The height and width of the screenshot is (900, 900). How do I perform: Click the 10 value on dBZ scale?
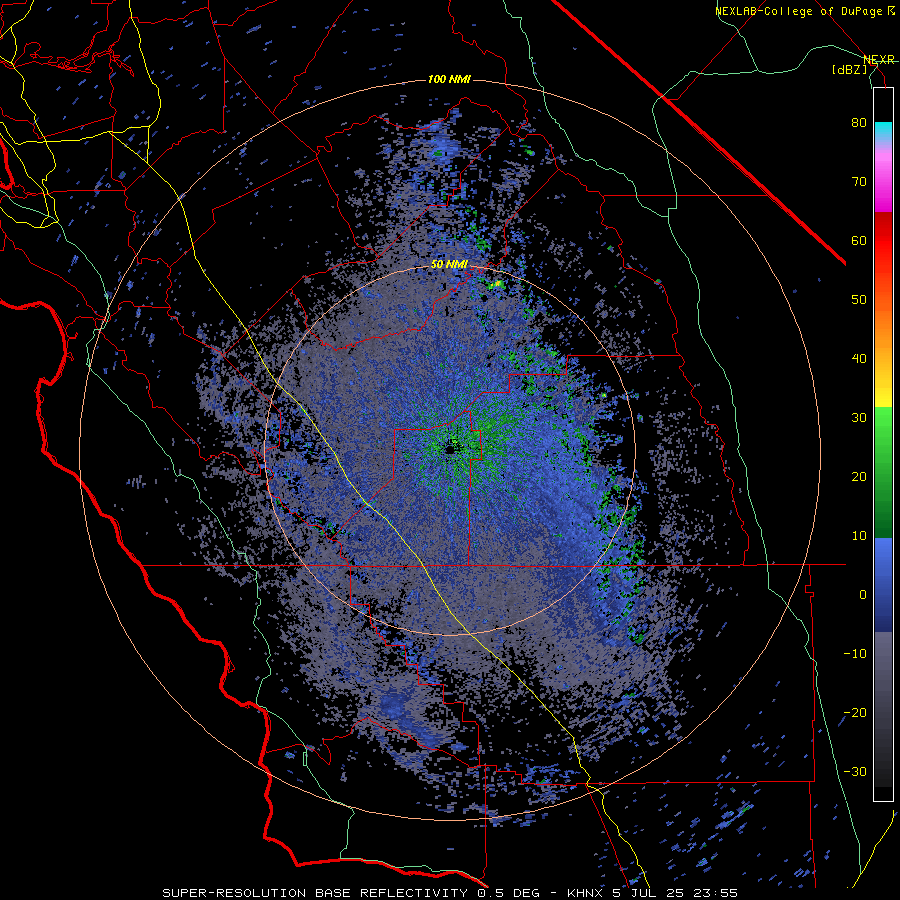(x=859, y=536)
